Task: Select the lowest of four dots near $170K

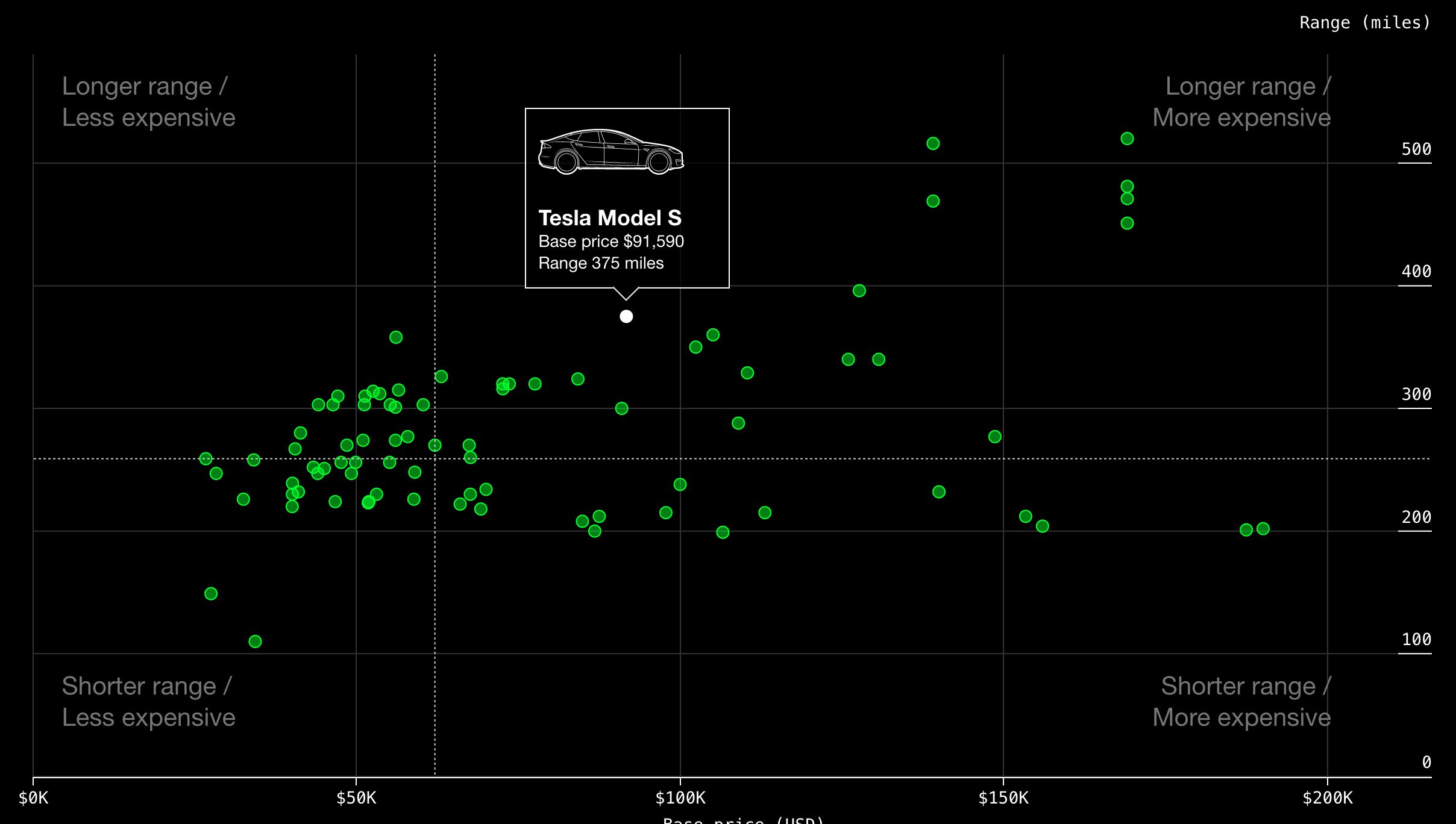Action: [1127, 223]
